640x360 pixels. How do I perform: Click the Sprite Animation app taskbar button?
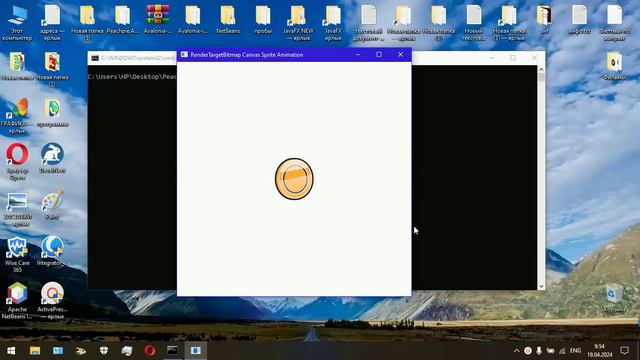coord(196,351)
